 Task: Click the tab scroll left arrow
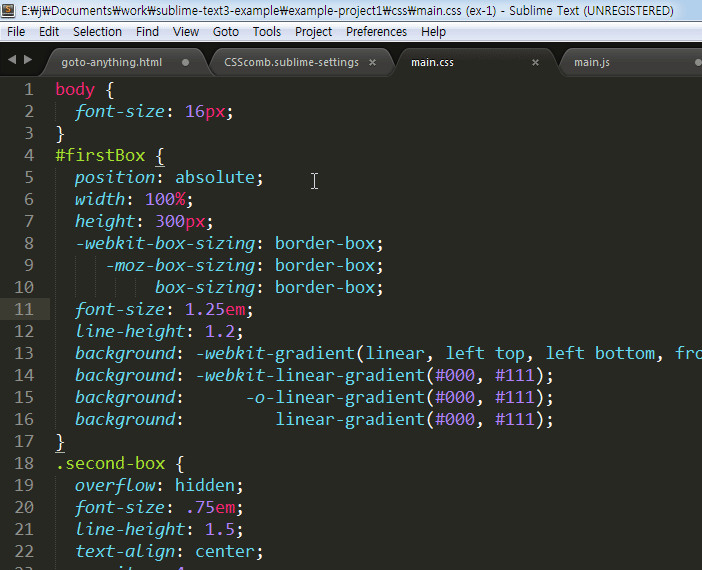(x=12, y=60)
